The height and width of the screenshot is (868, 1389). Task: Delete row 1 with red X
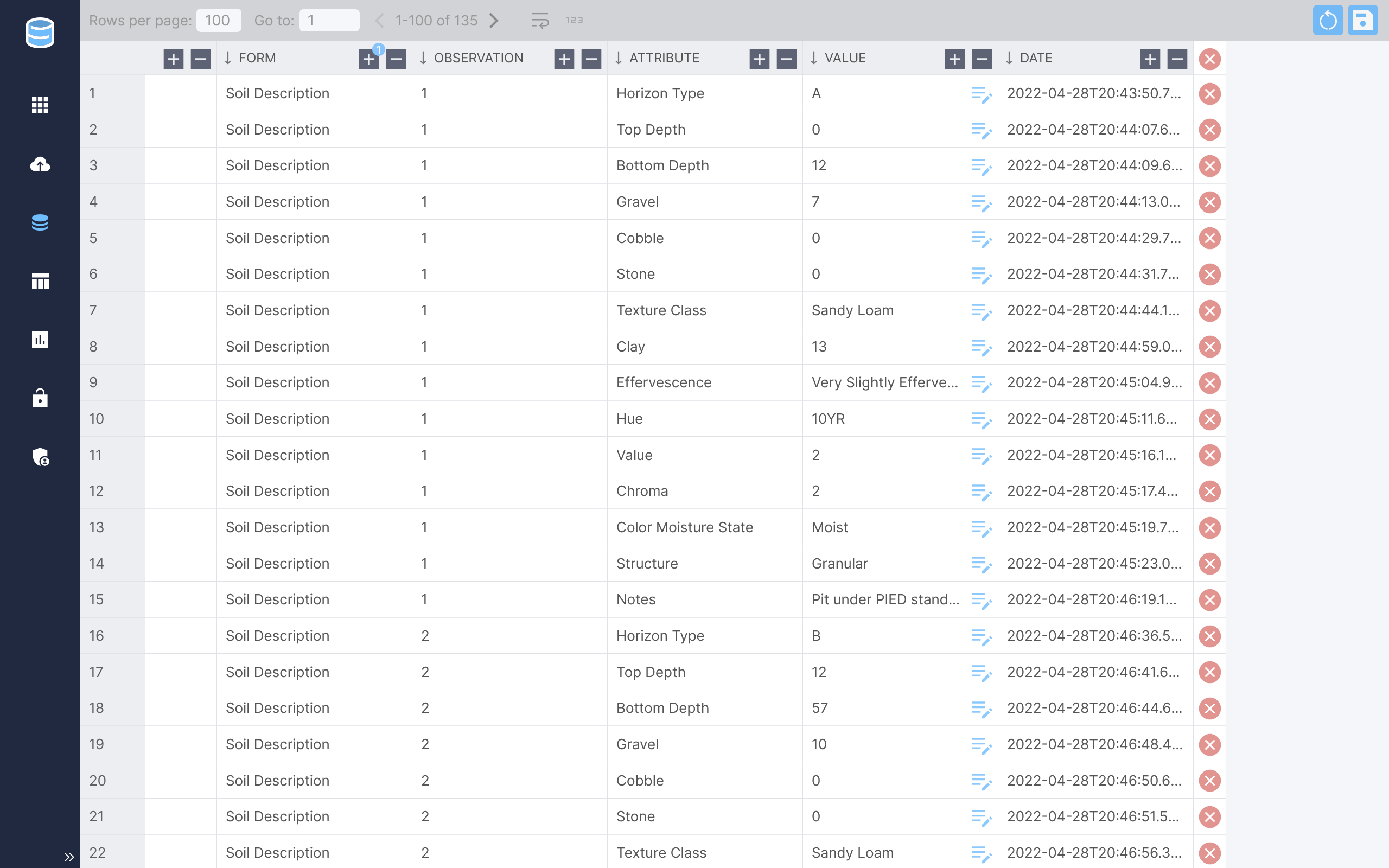coord(1209,93)
